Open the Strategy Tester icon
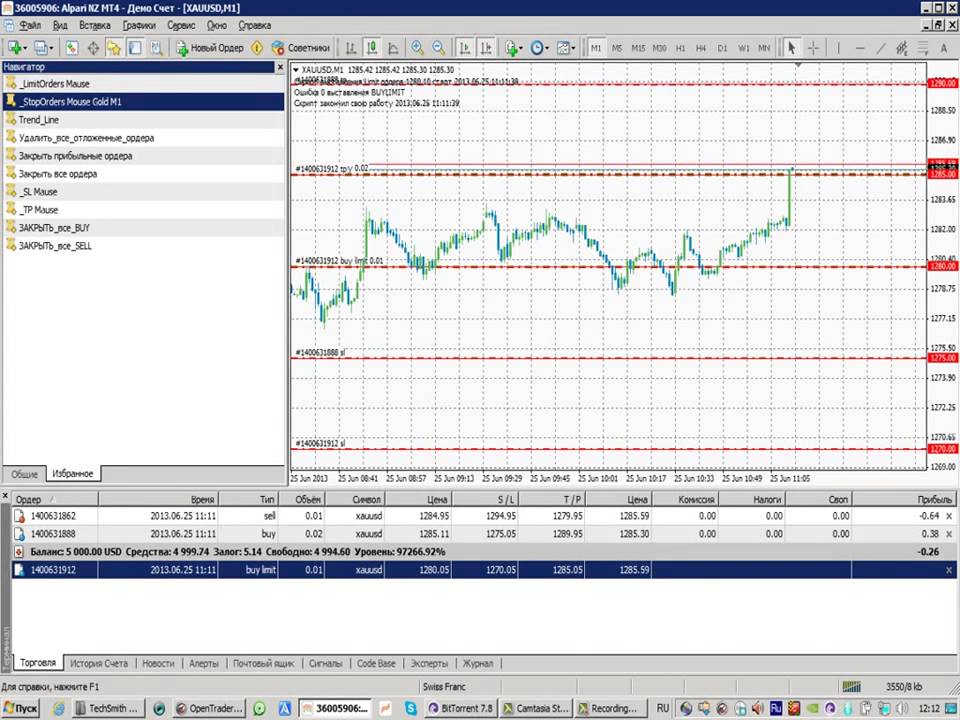Screen dimensions: 960x720 pos(156,48)
